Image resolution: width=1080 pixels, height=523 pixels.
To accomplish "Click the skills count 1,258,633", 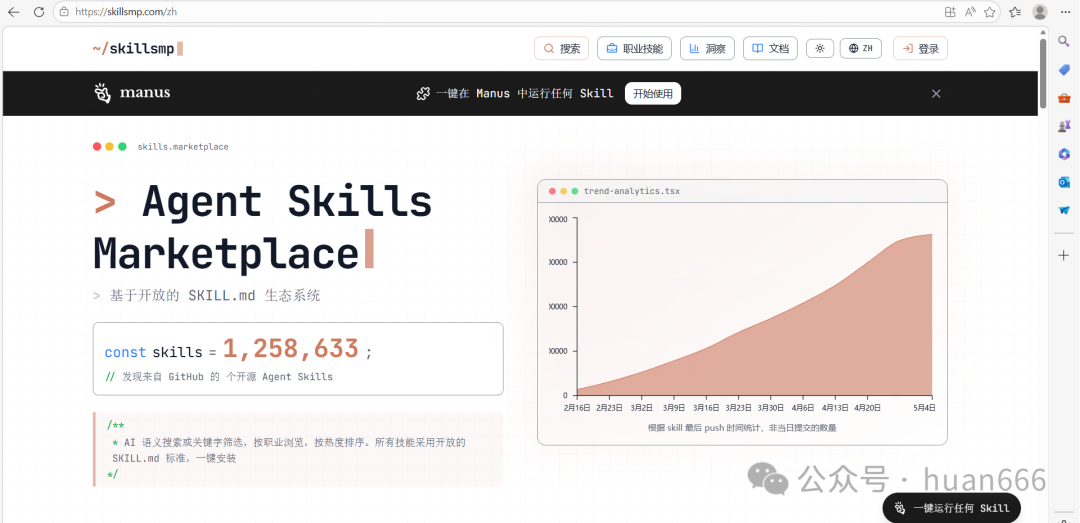I will tap(291, 349).
